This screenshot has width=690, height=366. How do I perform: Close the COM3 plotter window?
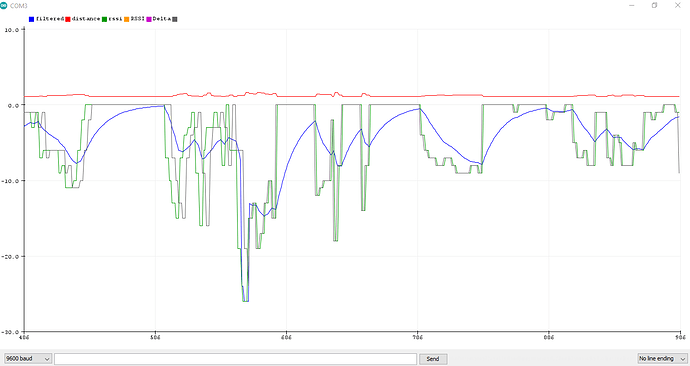678,6
